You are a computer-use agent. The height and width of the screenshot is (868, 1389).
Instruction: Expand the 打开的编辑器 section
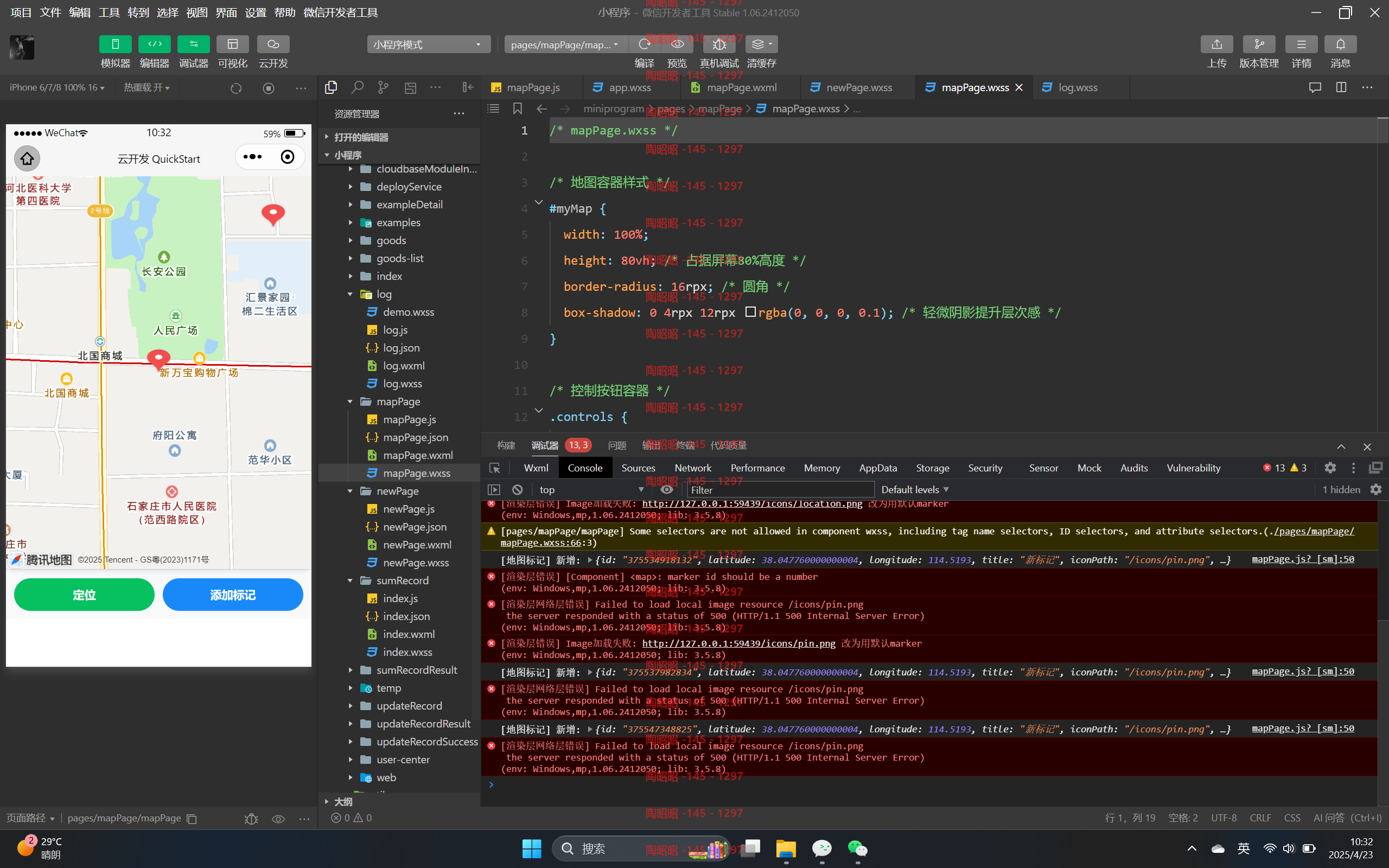click(x=399, y=137)
